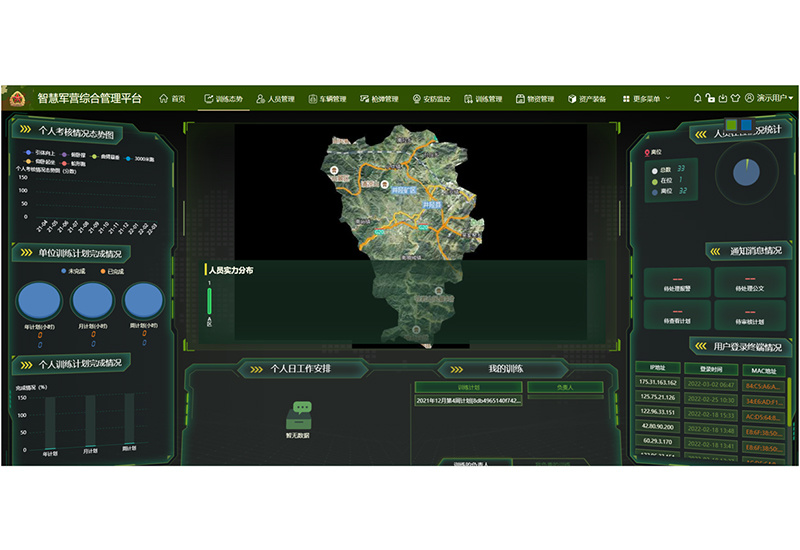Open the 演示用户 account dropdown
Viewport: 800px width, 550px height.
769,99
